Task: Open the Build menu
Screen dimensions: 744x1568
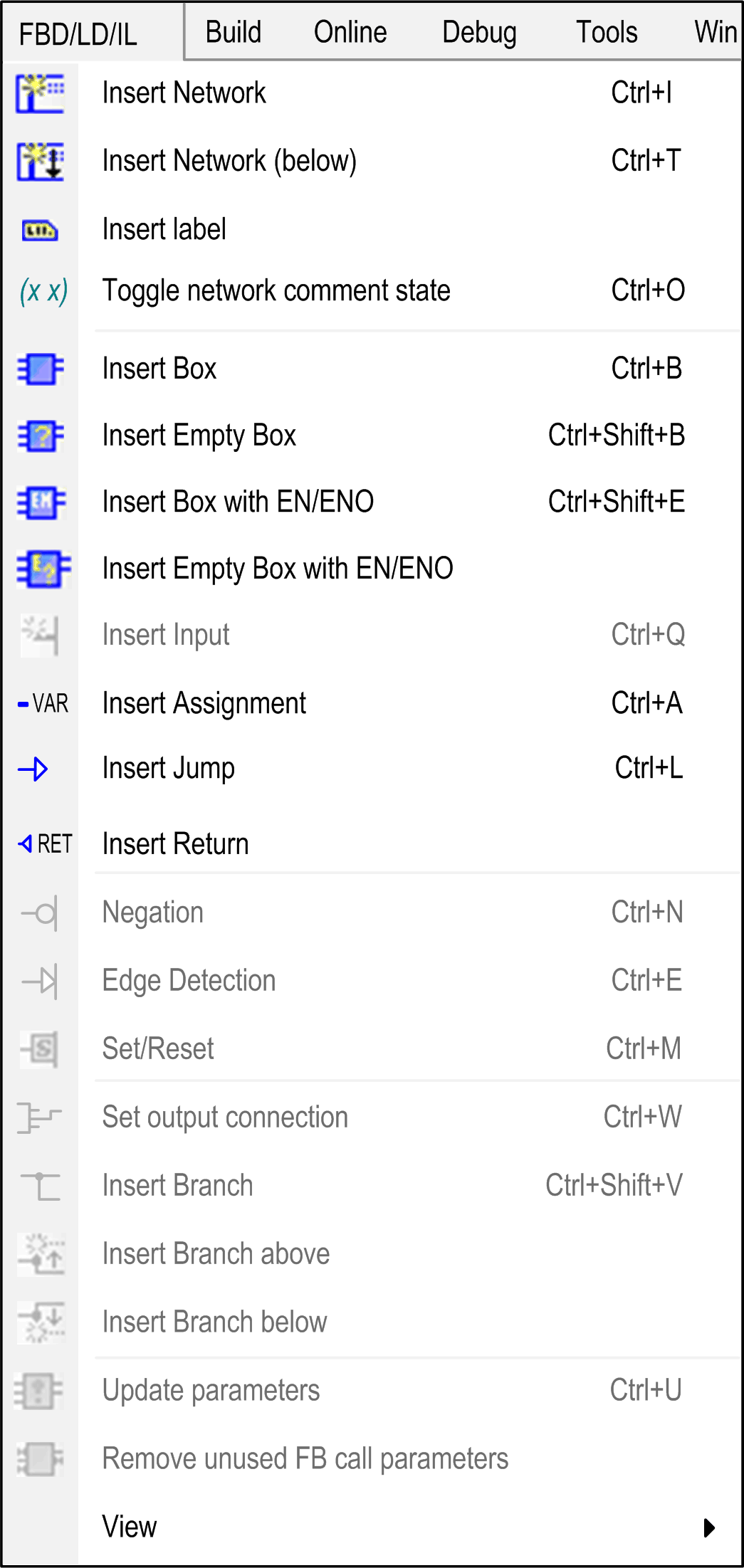Action: pos(234,32)
